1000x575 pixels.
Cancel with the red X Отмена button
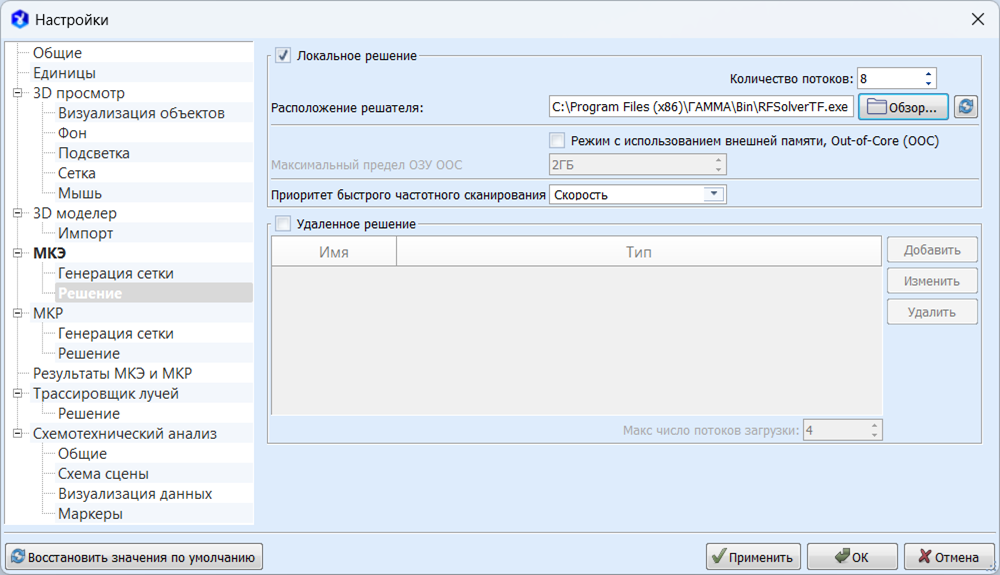[948, 557]
